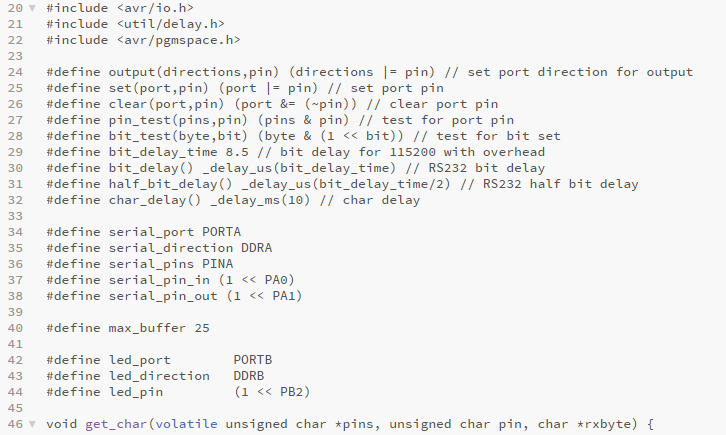Click the get_char function name
The height and width of the screenshot is (435, 726).
click(116, 424)
